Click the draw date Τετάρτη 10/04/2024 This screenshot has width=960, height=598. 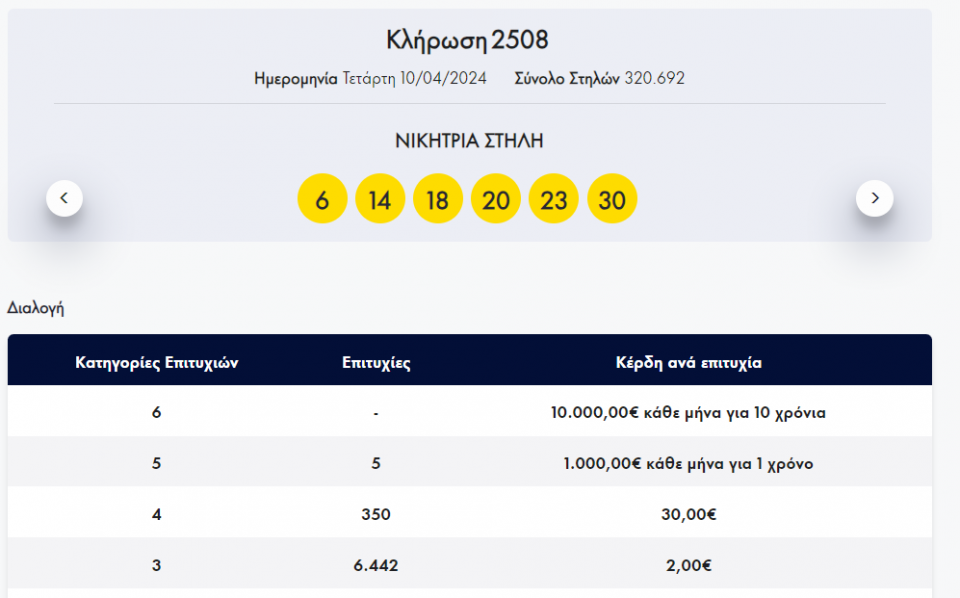pos(414,78)
